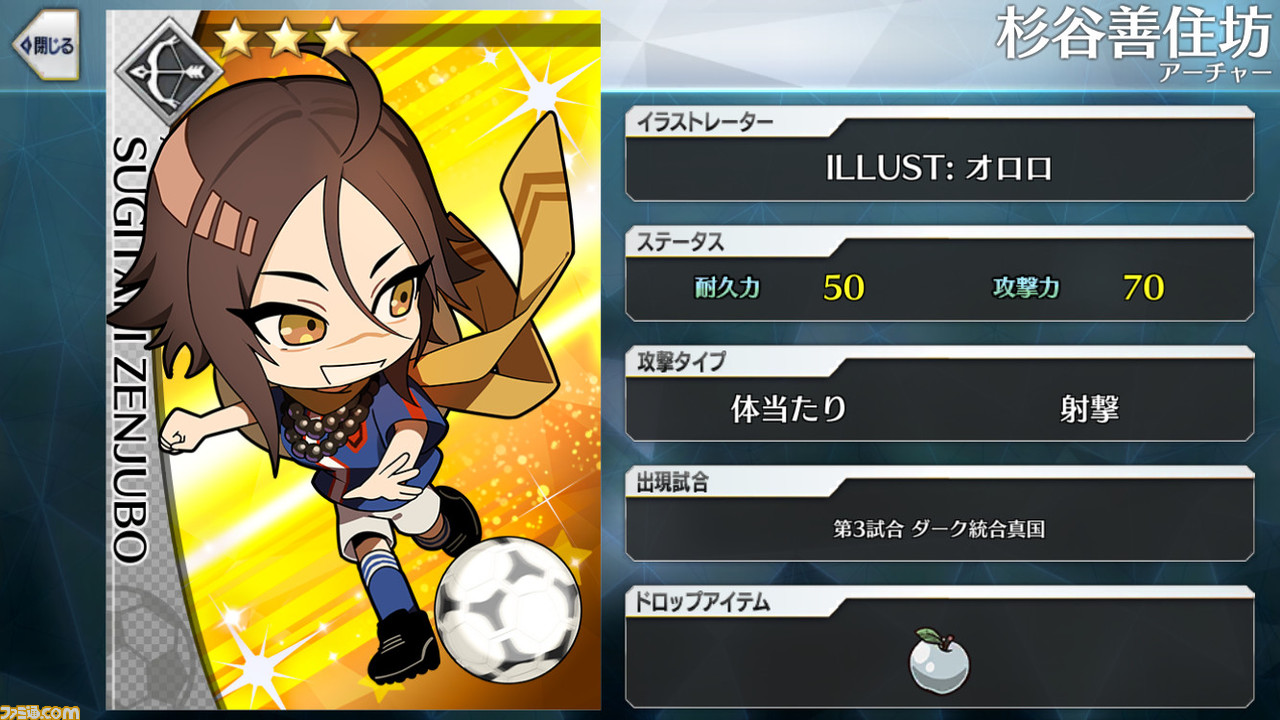The height and width of the screenshot is (720, 1280).
Task: Click the 攻撃力 value 70
Action: (x=1143, y=288)
